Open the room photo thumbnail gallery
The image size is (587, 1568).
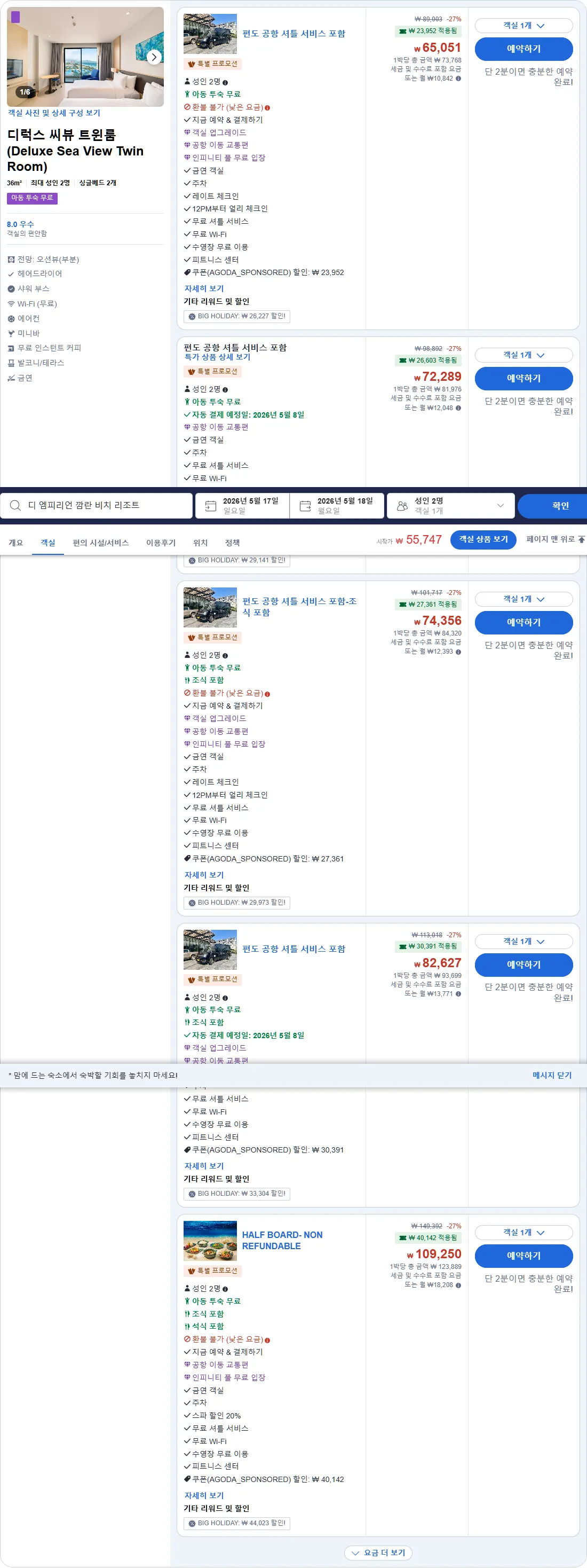point(85,57)
